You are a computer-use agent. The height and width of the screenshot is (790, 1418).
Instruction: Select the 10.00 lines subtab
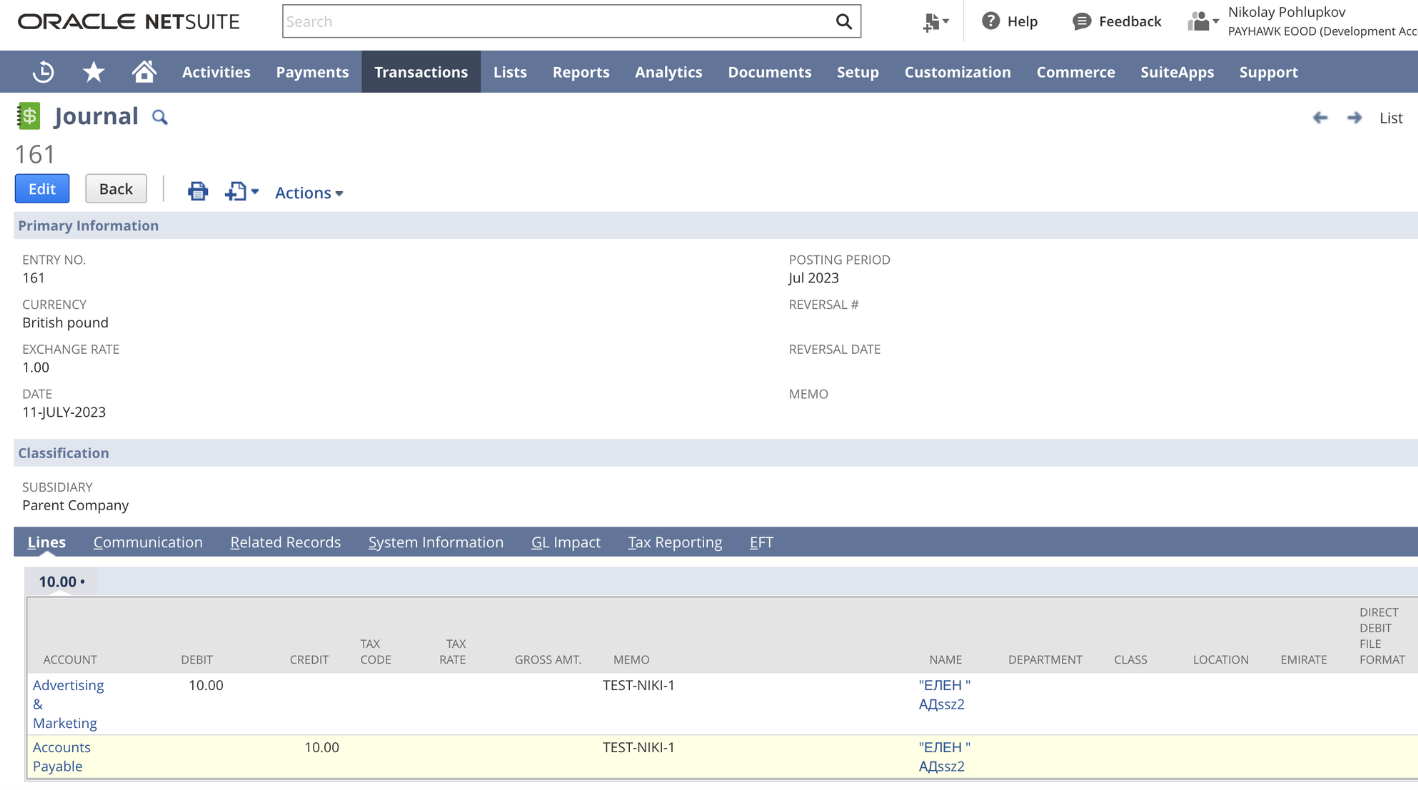61,582
